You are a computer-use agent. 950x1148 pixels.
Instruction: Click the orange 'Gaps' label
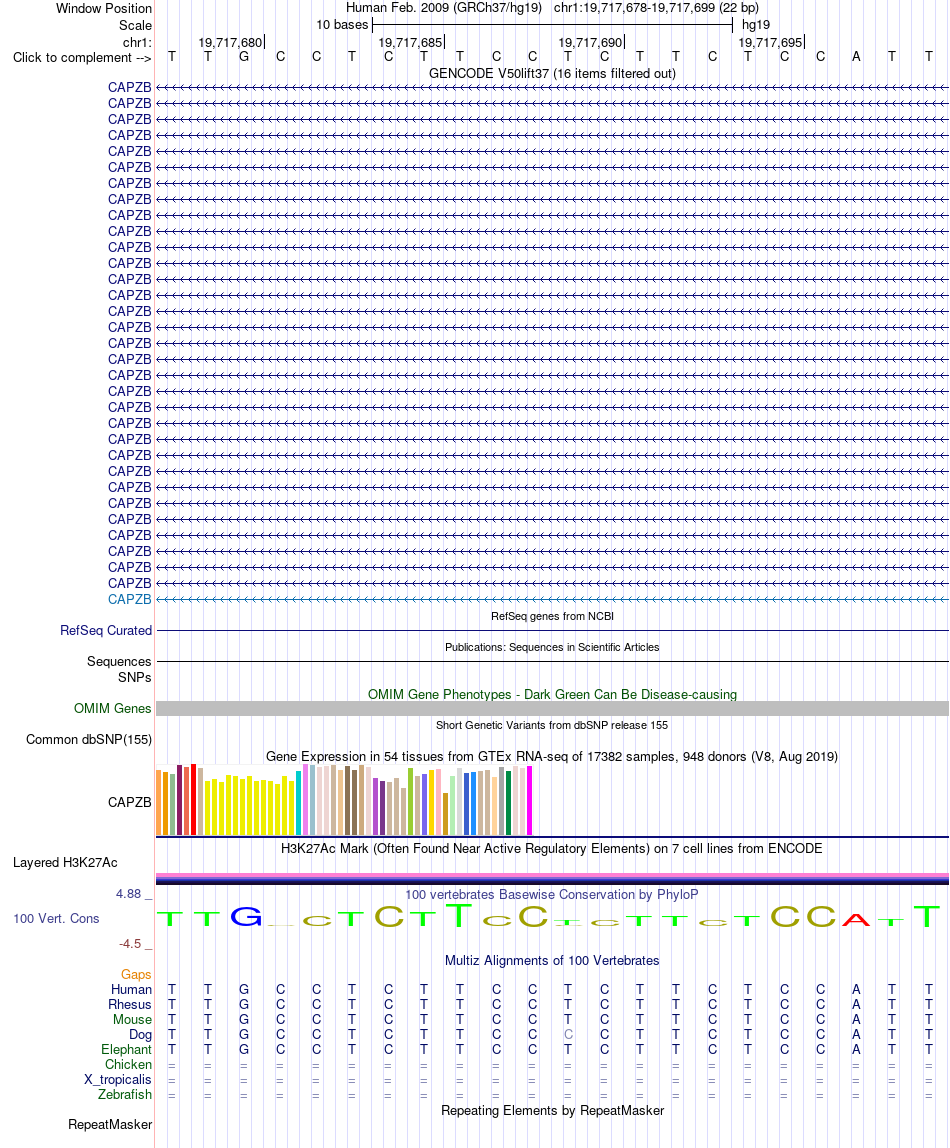(x=136, y=974)
